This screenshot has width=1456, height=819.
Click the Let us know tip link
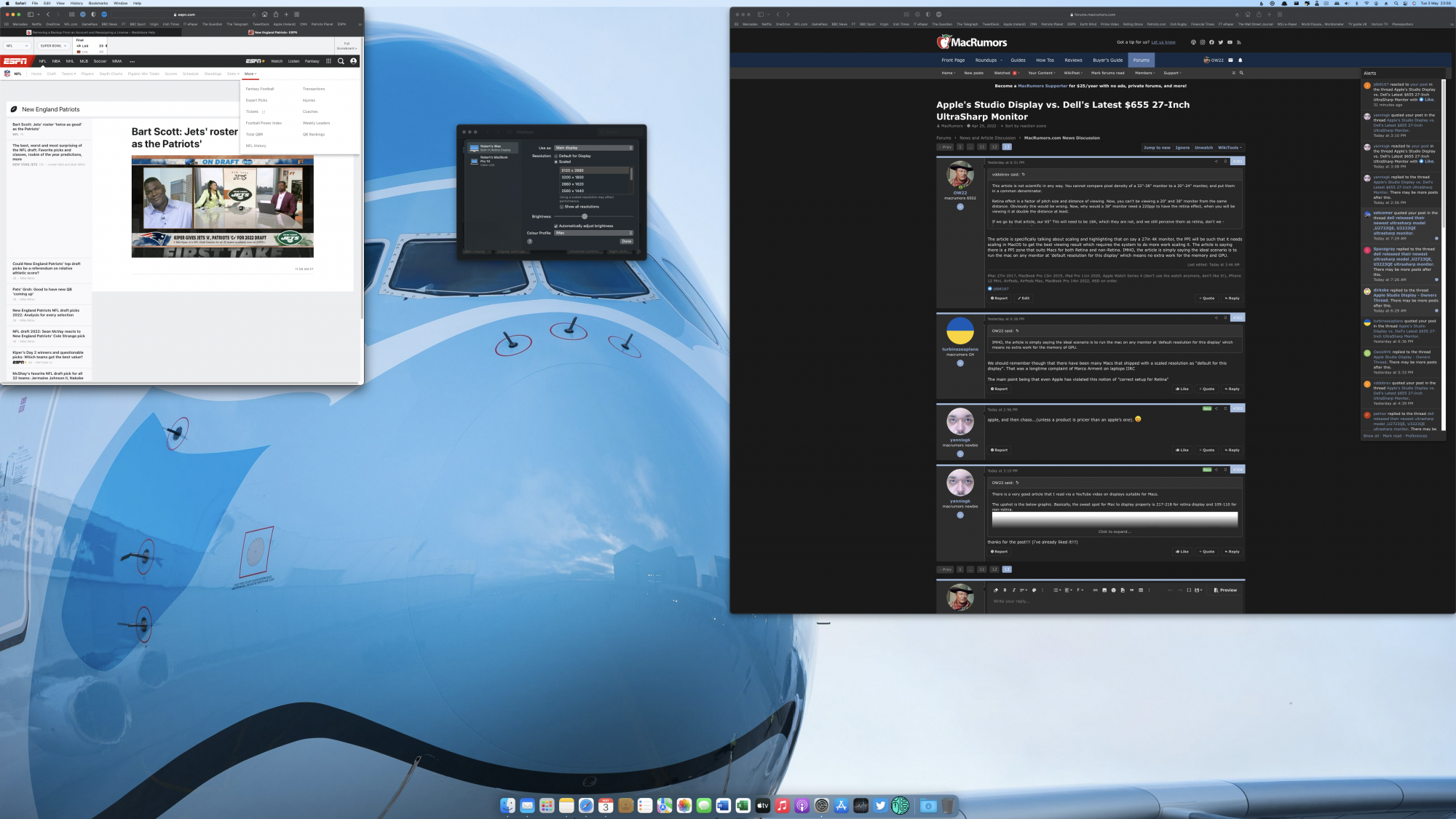coord(1163,42)
